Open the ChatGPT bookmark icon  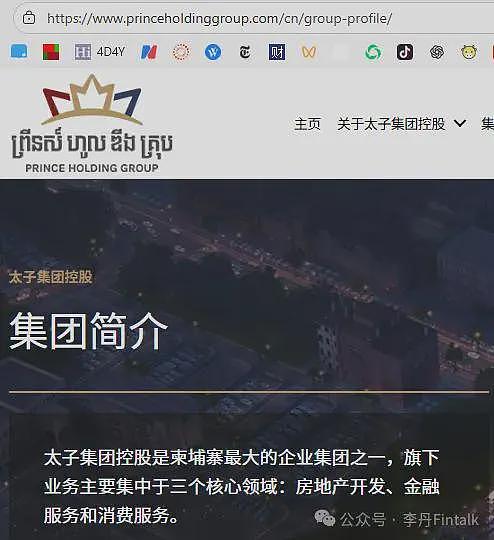point(437,52)
